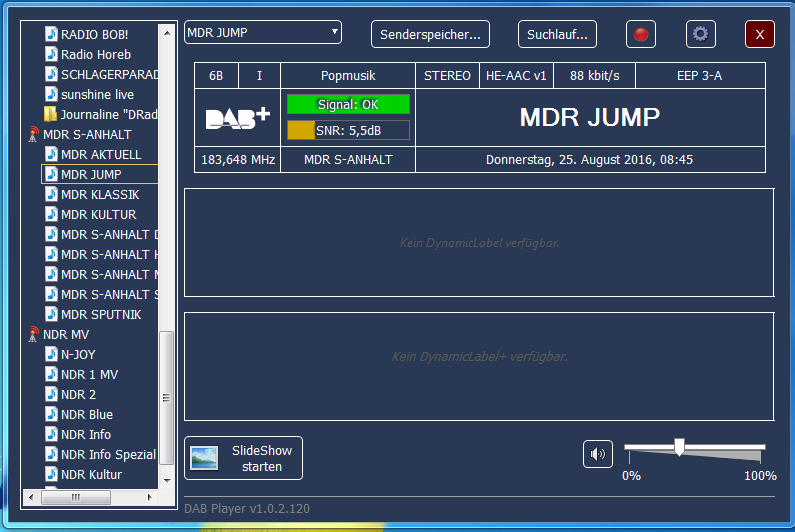Viewport: 795px width, 532px height.
Task: Click the SlideShow picture icon
Action: [204, 458]
